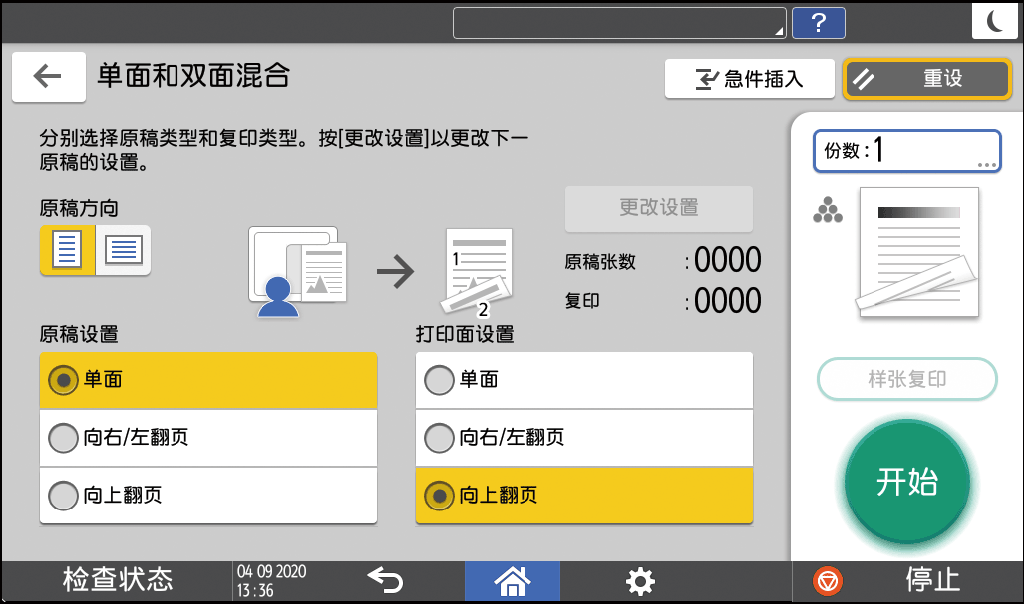Tap the color mode dots icon
The width and height of the screenshot is (1024, 604).
(828, 210)
